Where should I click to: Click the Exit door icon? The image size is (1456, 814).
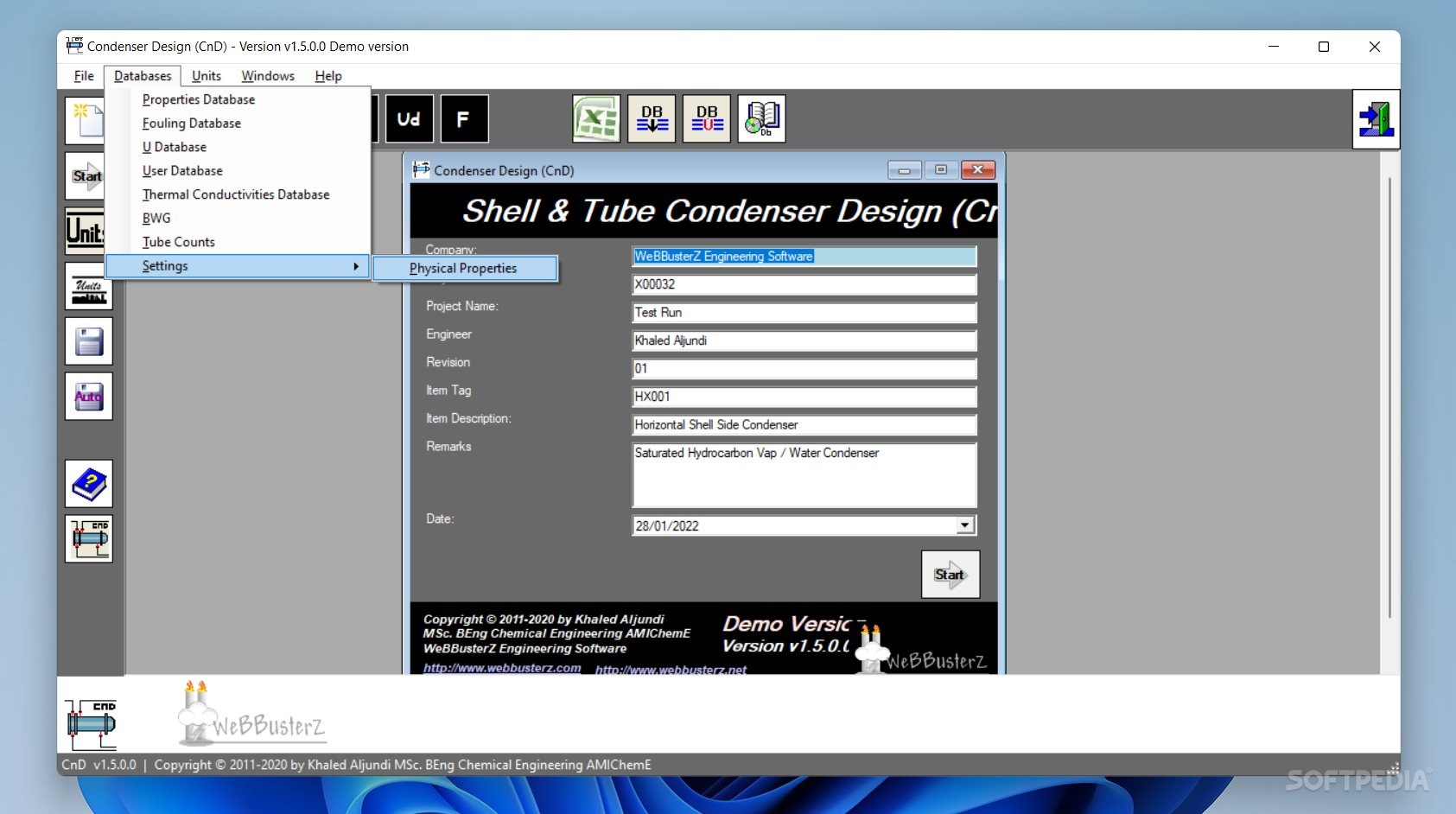coord(1376,119)
